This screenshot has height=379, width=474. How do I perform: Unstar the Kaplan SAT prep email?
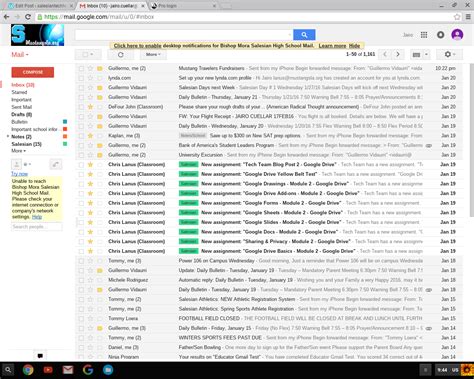pos(90,136)
